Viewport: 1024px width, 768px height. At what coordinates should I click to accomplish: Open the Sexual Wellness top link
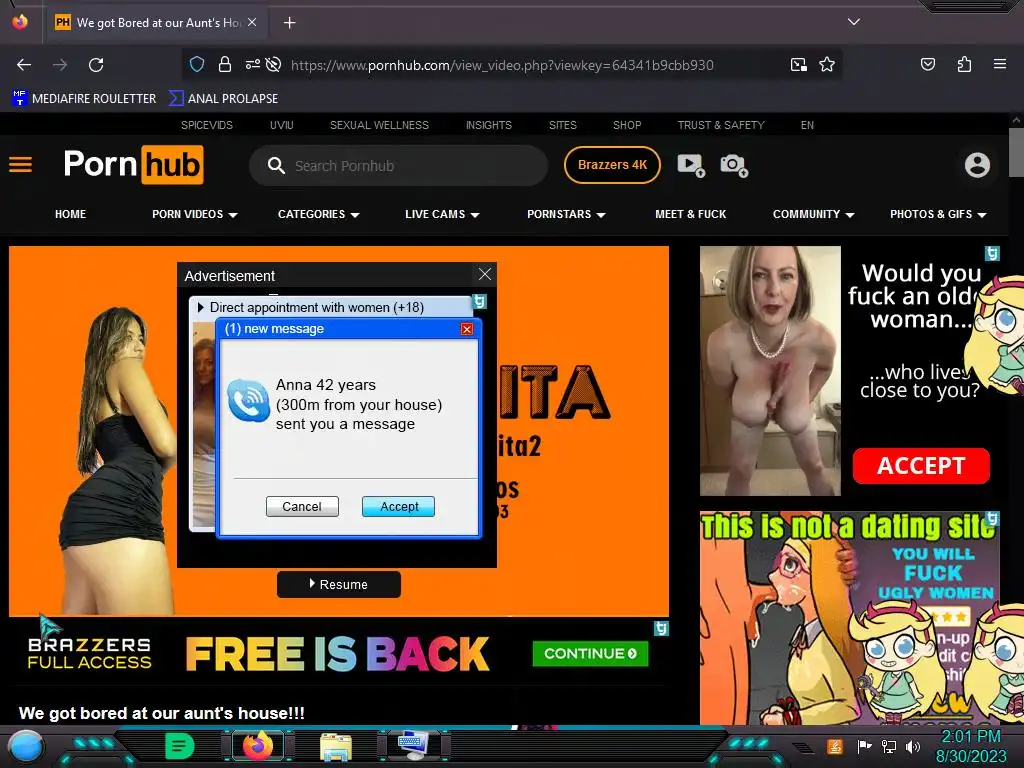click(x=379, y=125)
